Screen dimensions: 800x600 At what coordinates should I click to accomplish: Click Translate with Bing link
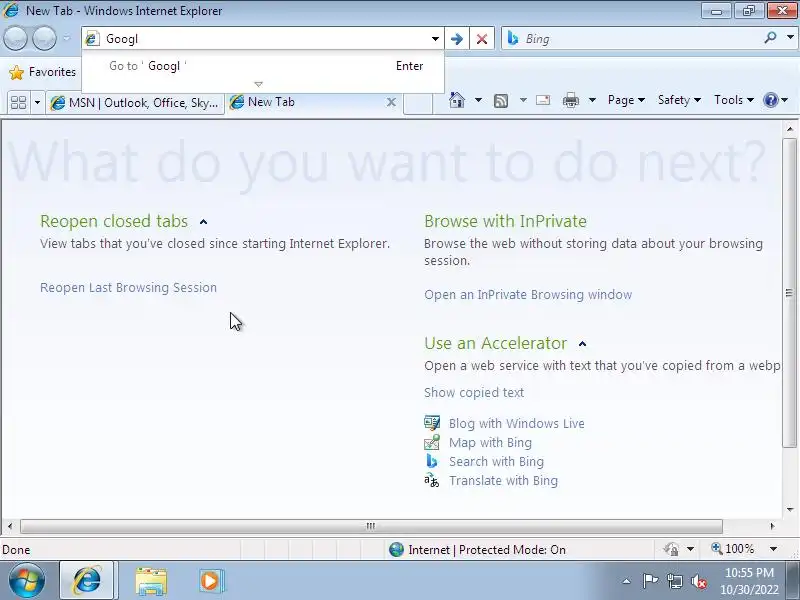pos(504,480)
